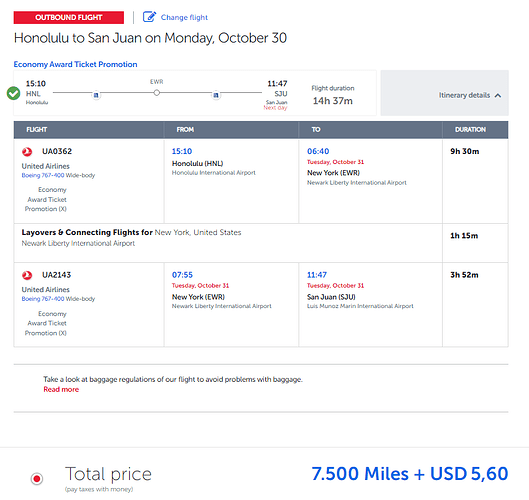
Task: Click Boeing 767-400 link under UA2143
Action: point(43,299)
